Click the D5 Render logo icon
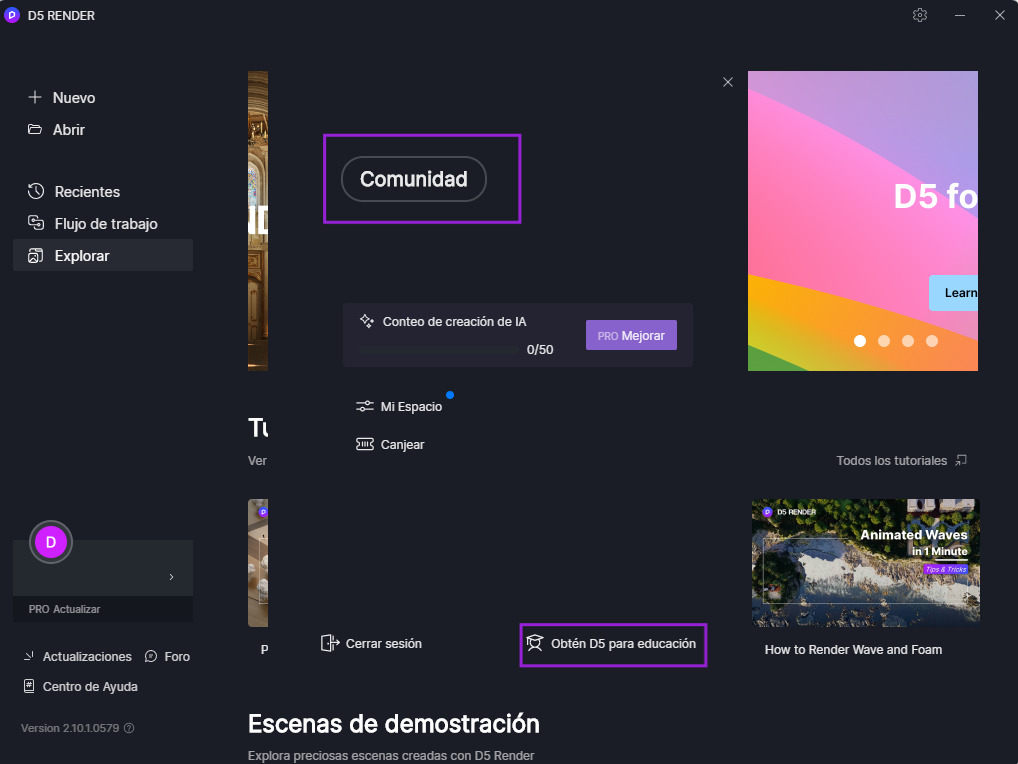This screenshot has width=1018, height=764. [x=13, y=15]
